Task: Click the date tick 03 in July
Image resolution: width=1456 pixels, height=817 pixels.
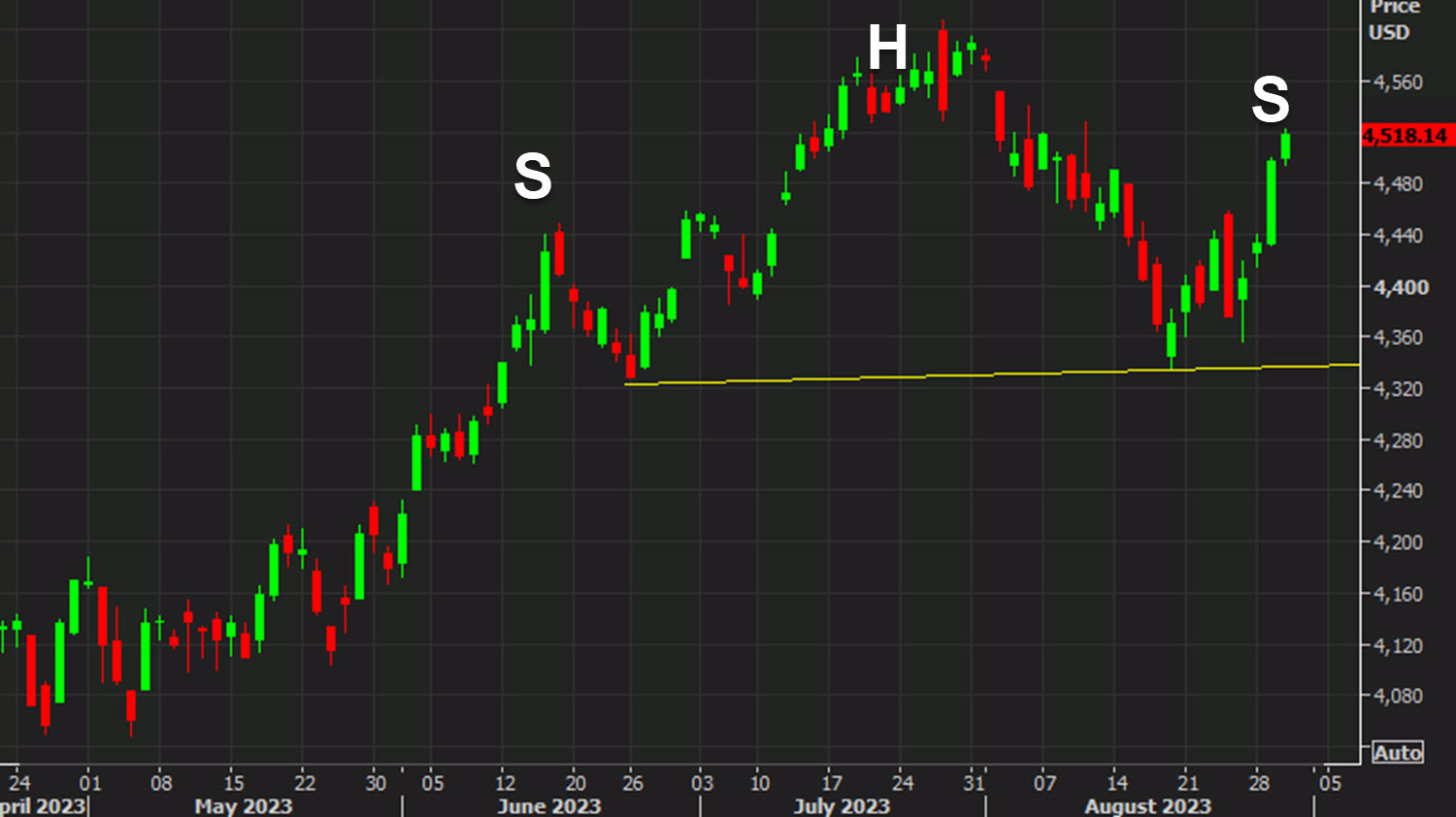Action: (x=702, y=782)
